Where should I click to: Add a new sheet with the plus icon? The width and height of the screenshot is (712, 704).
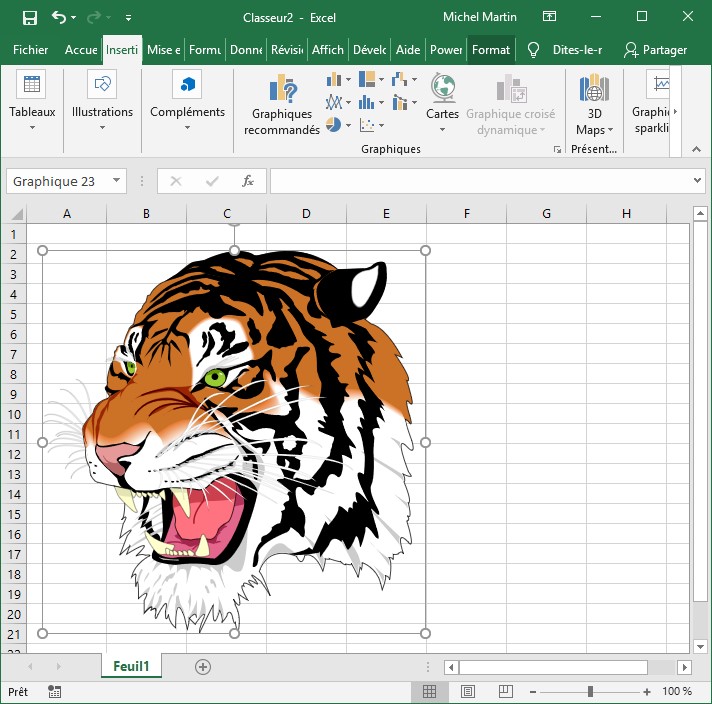point(203,667)
